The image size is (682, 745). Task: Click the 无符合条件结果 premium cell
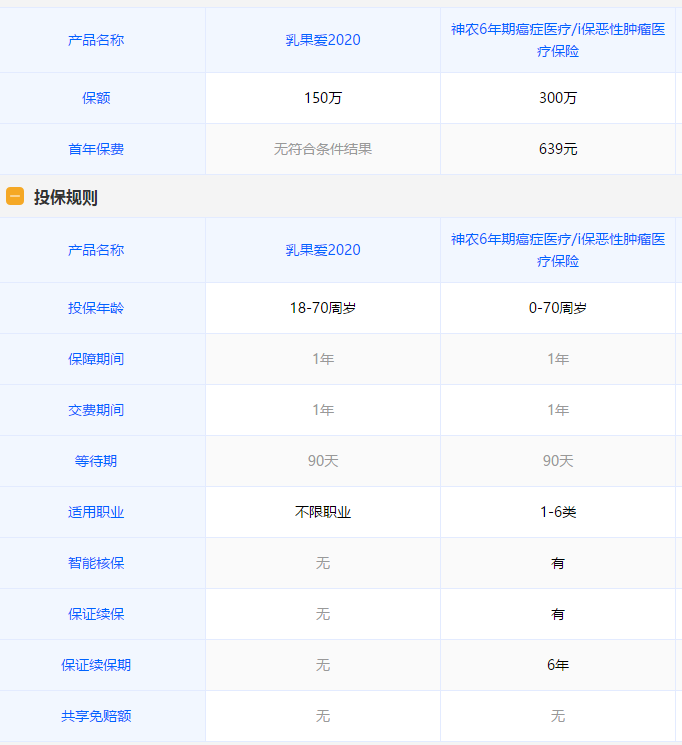point(323,149)
